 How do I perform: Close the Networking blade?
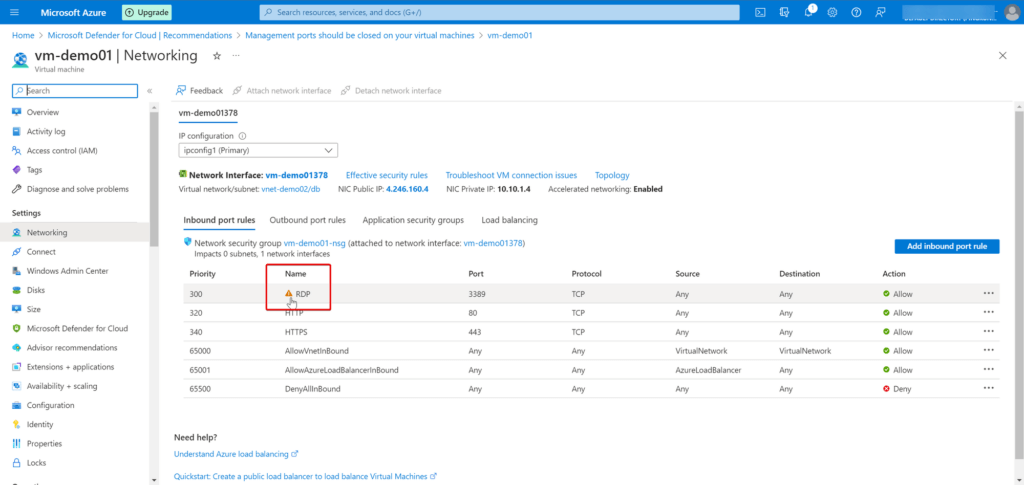1002,56
